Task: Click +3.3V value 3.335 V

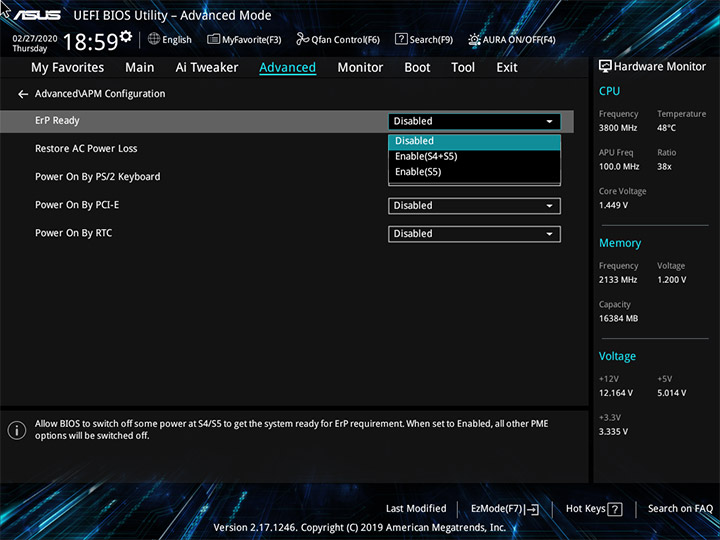Action: point(613,432)
